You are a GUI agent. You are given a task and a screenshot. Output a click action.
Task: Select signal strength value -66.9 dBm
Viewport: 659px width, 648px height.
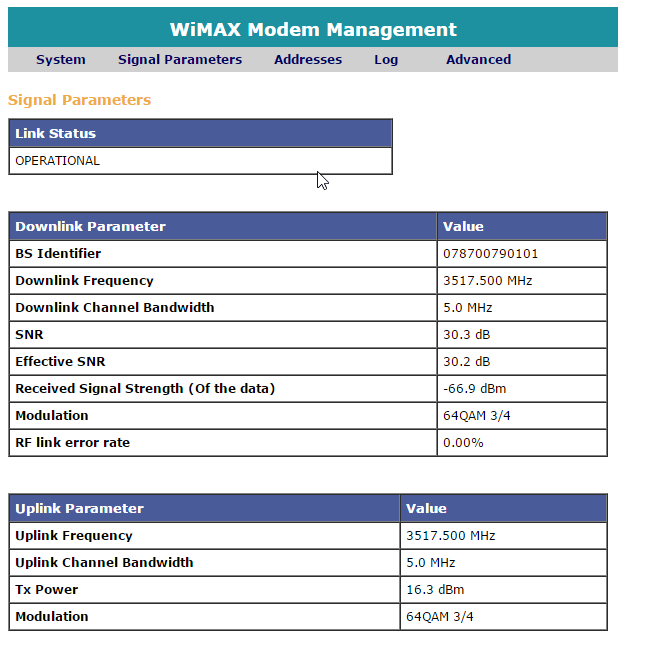[474, 389]
